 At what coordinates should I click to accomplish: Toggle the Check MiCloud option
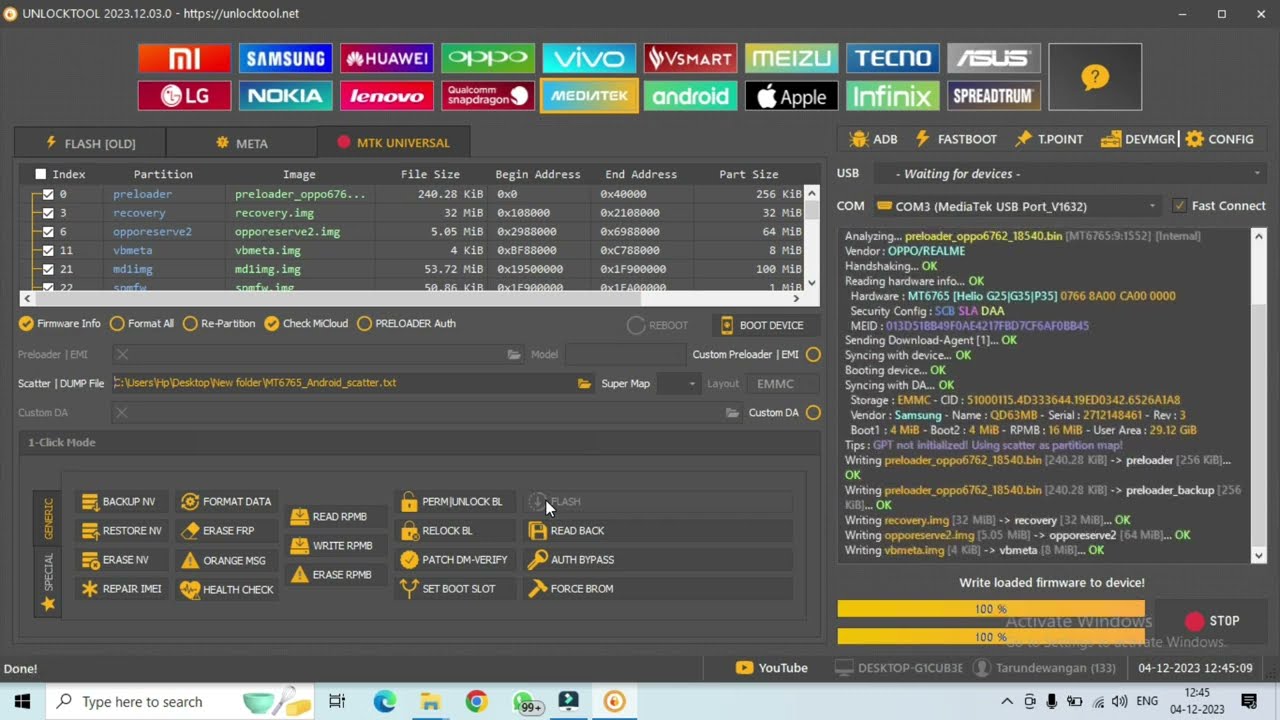pyautogui.click(x=306, y=324)
